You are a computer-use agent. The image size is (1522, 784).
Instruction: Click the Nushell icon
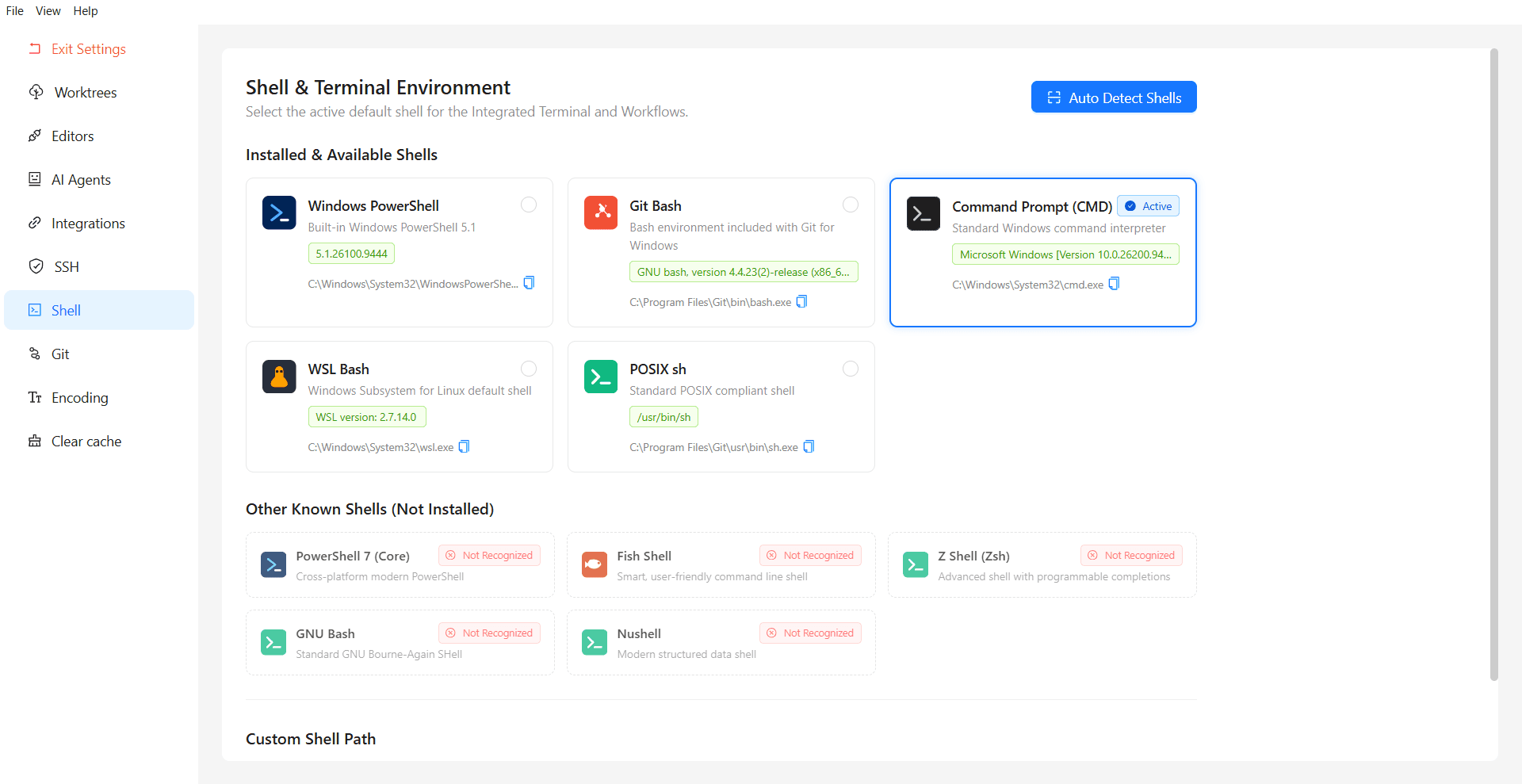[595, 642]
